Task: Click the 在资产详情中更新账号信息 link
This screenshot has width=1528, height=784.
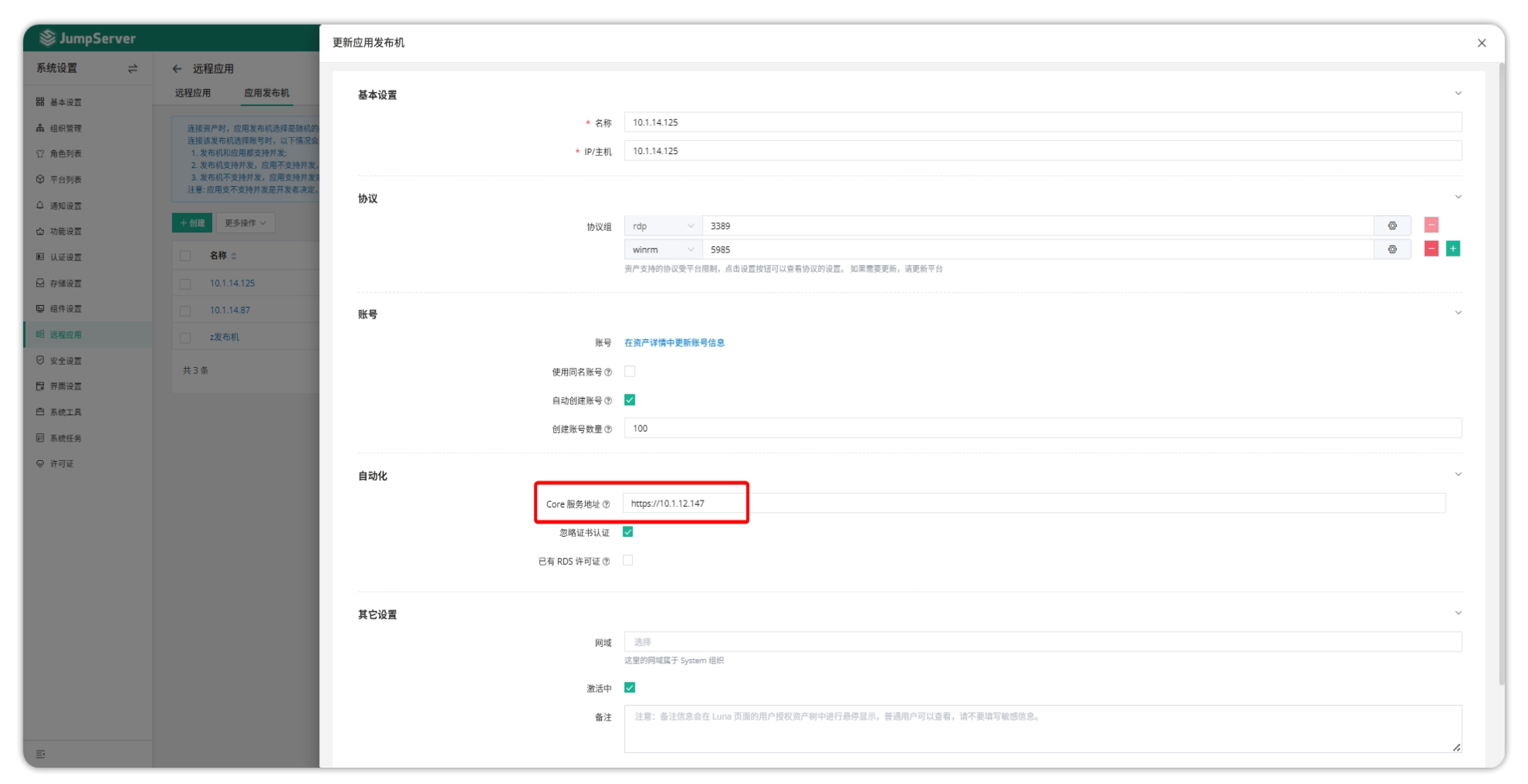Action: pos(674,342)
